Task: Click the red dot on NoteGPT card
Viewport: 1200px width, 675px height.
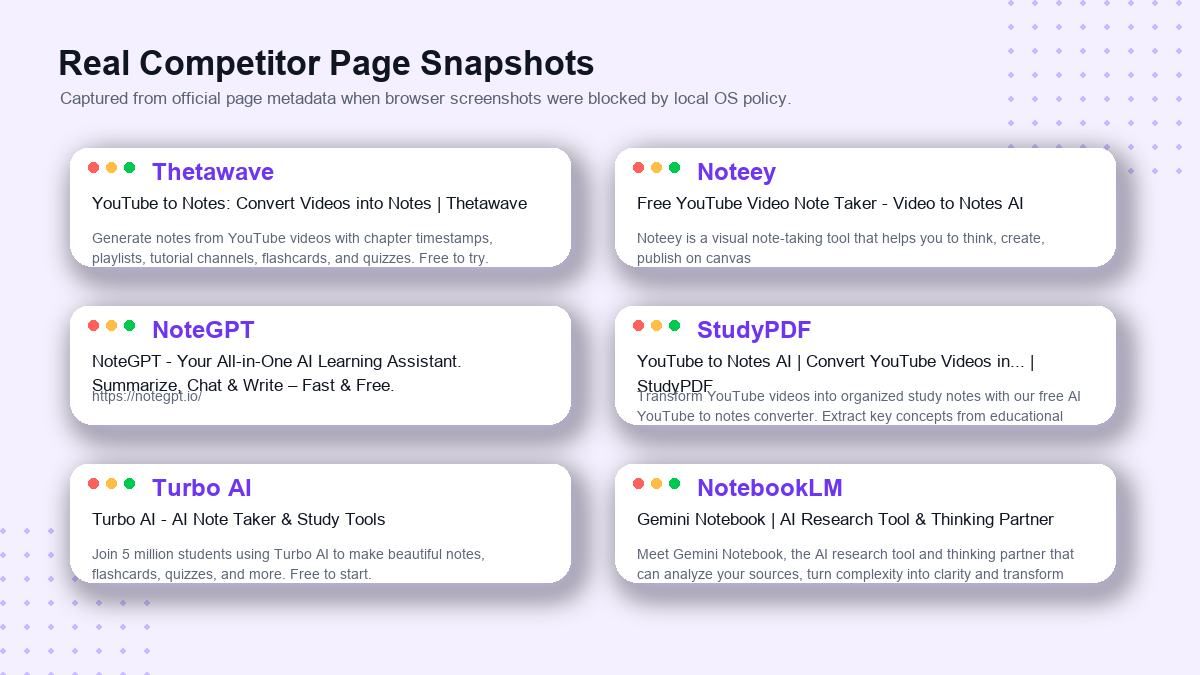Action: [x=93, y=325]
